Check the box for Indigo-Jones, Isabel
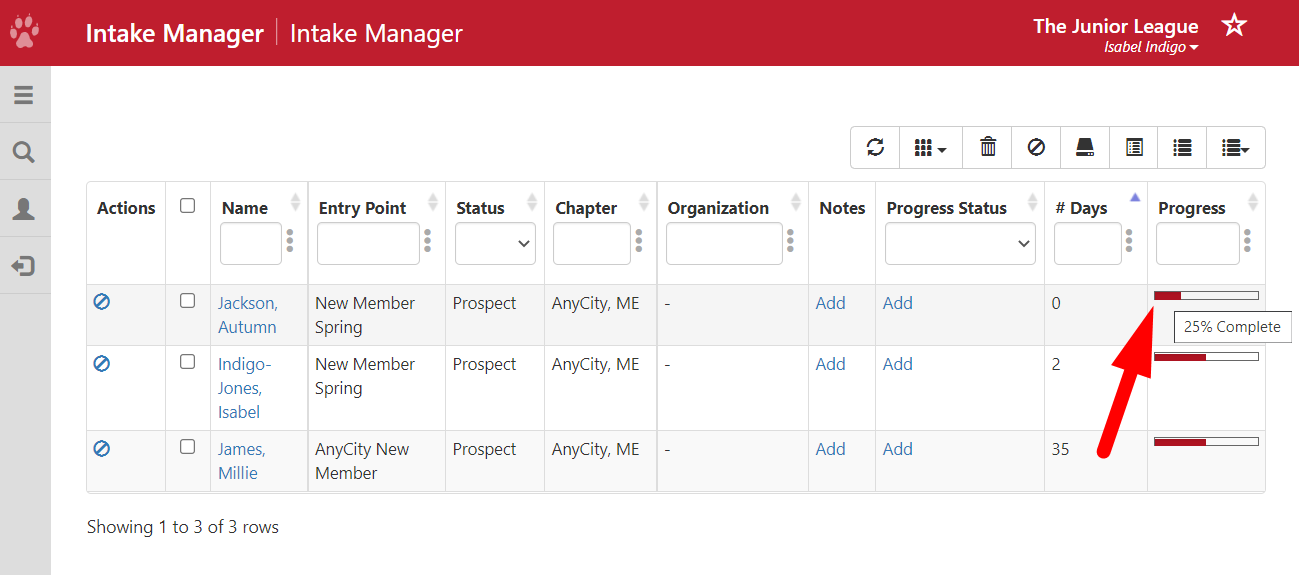Image resolution: width=1299 pixels, height=575 pixels. click(x=187, y=361)
